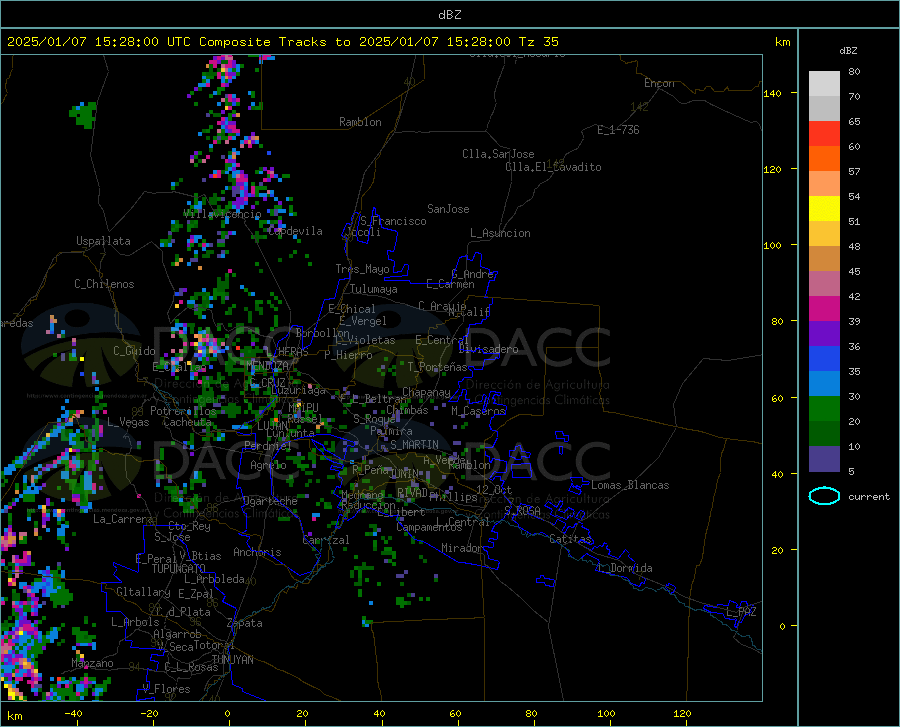Click the 'S_MARTIN' map label

coord(414,445)
